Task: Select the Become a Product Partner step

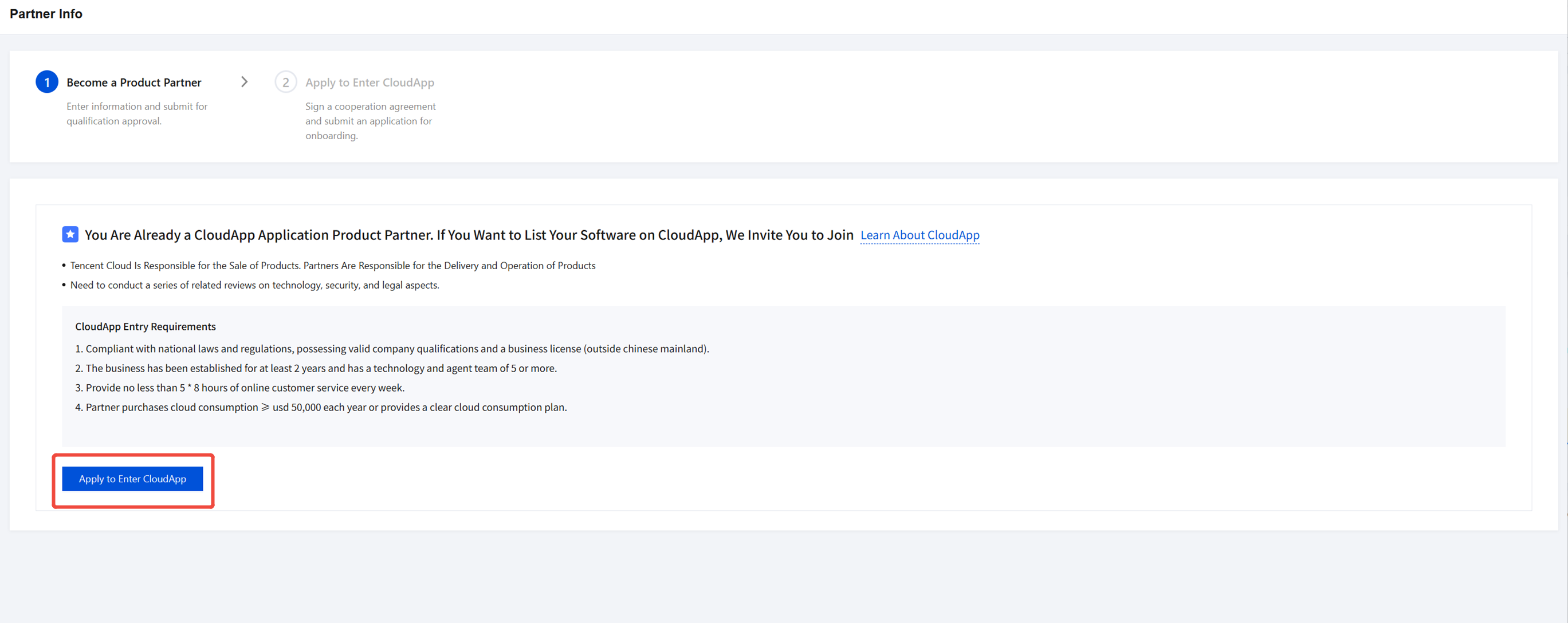Action: pyautogui.click(x=133, y=82)
